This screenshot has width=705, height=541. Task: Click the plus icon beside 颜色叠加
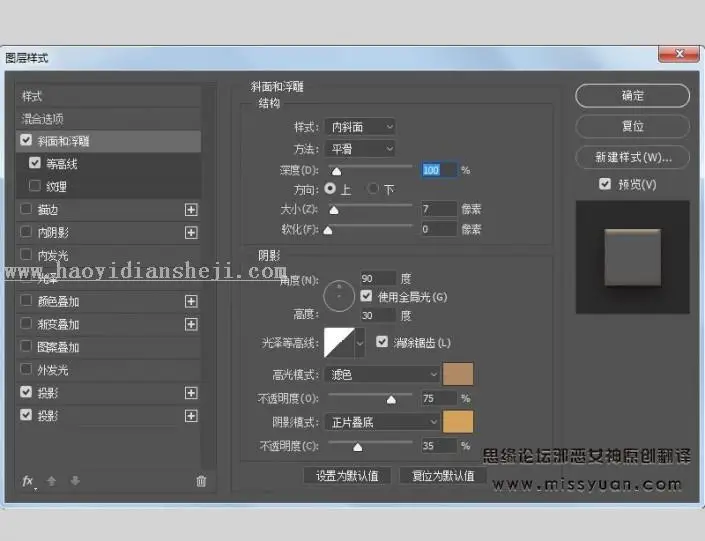191,301
